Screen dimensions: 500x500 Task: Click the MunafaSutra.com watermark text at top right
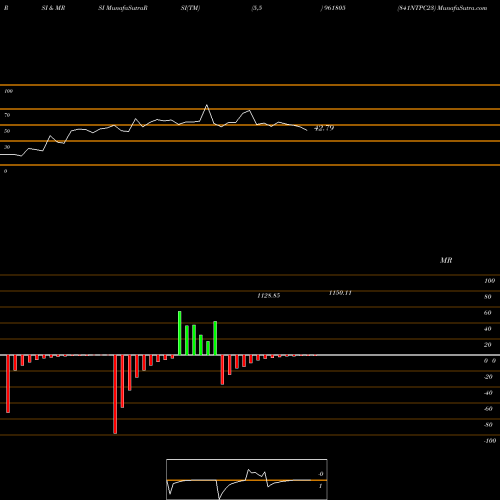462,8
